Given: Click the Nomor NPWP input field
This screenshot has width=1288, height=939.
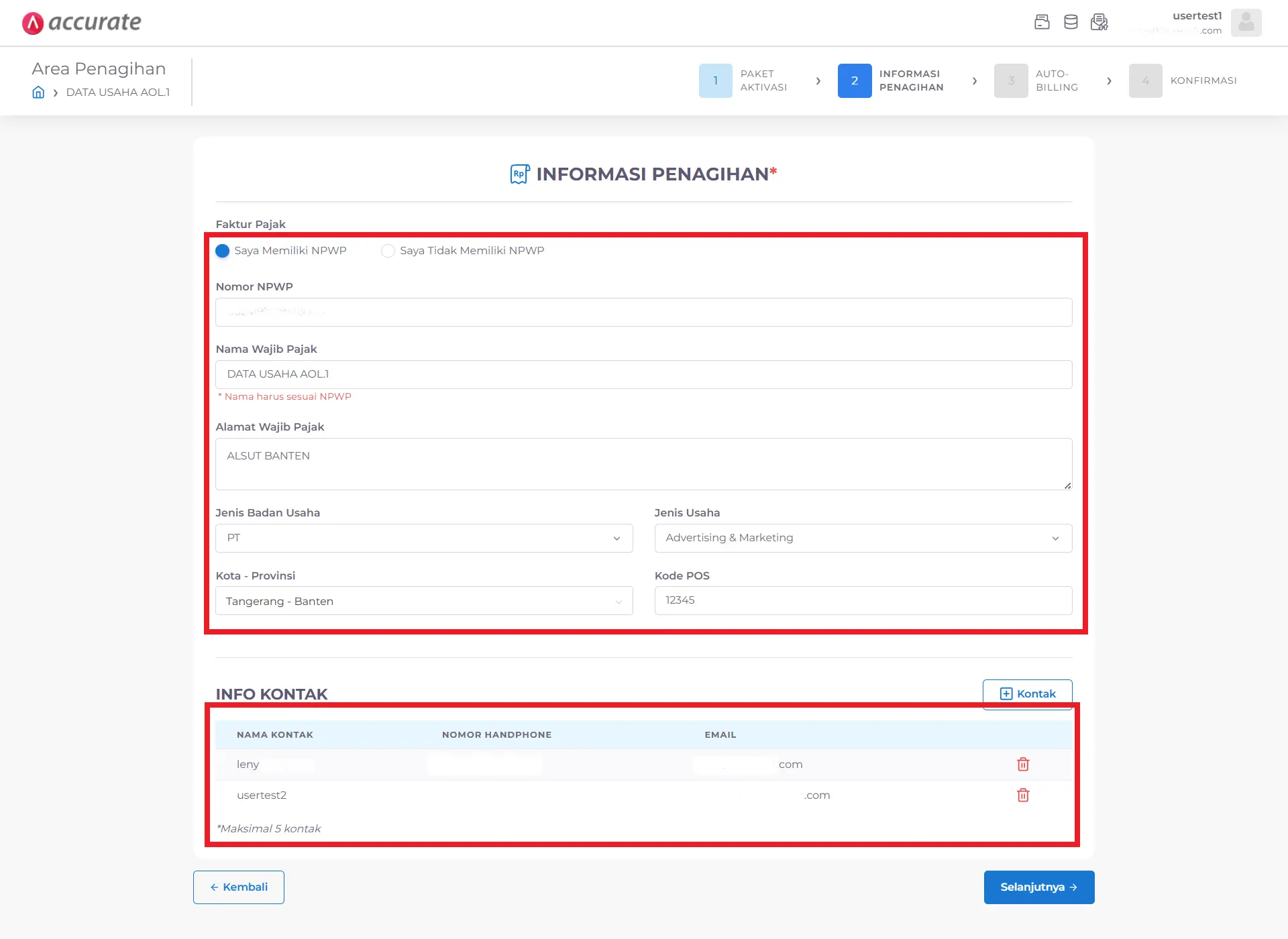Looking at the screenshot, I should click(x=644, y=313).
